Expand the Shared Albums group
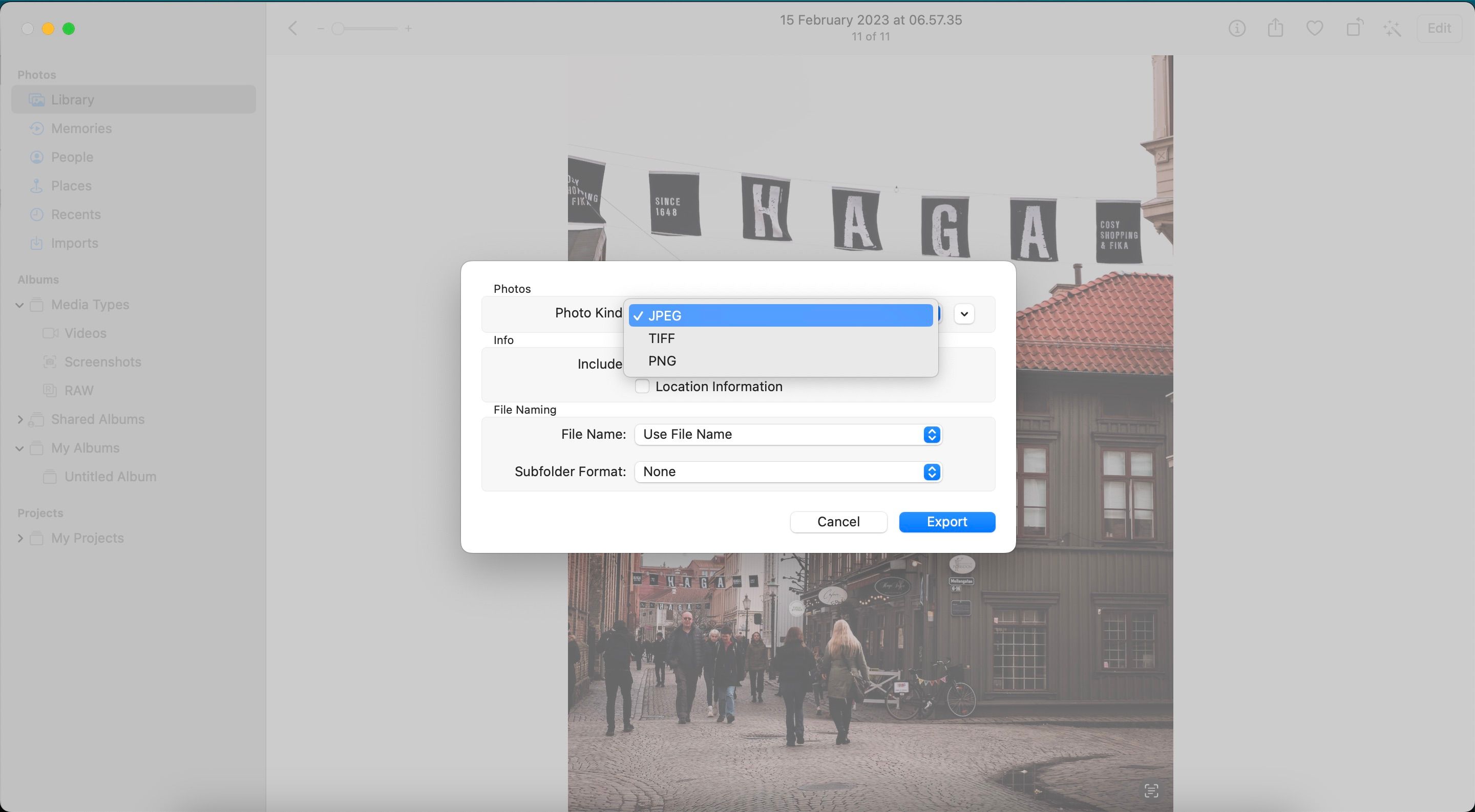 (x=19, y=419)
